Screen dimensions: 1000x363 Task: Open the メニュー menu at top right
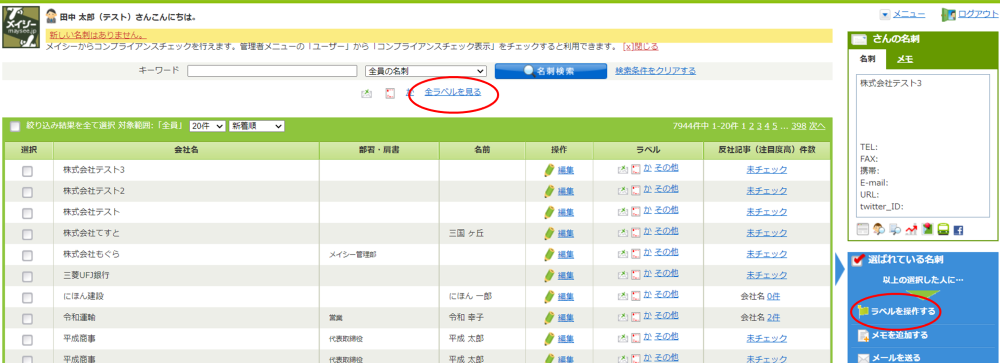904,14
